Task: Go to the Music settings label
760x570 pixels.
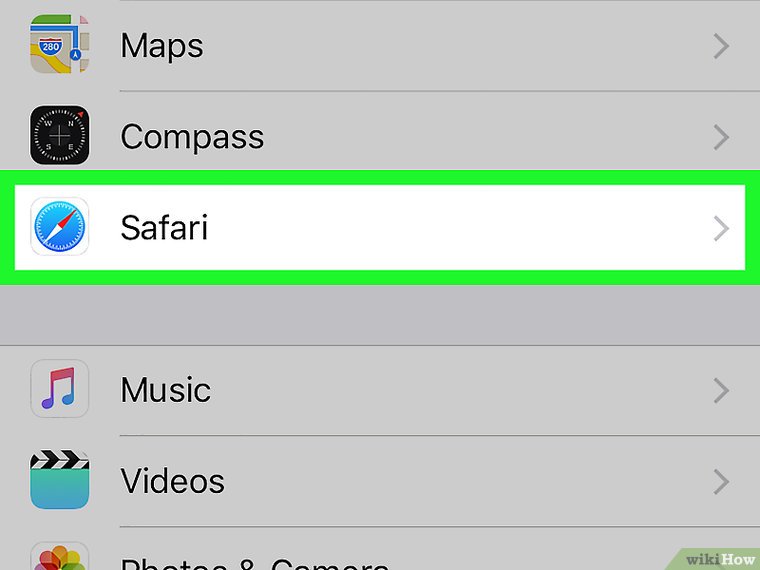Action: pos(165,390)
